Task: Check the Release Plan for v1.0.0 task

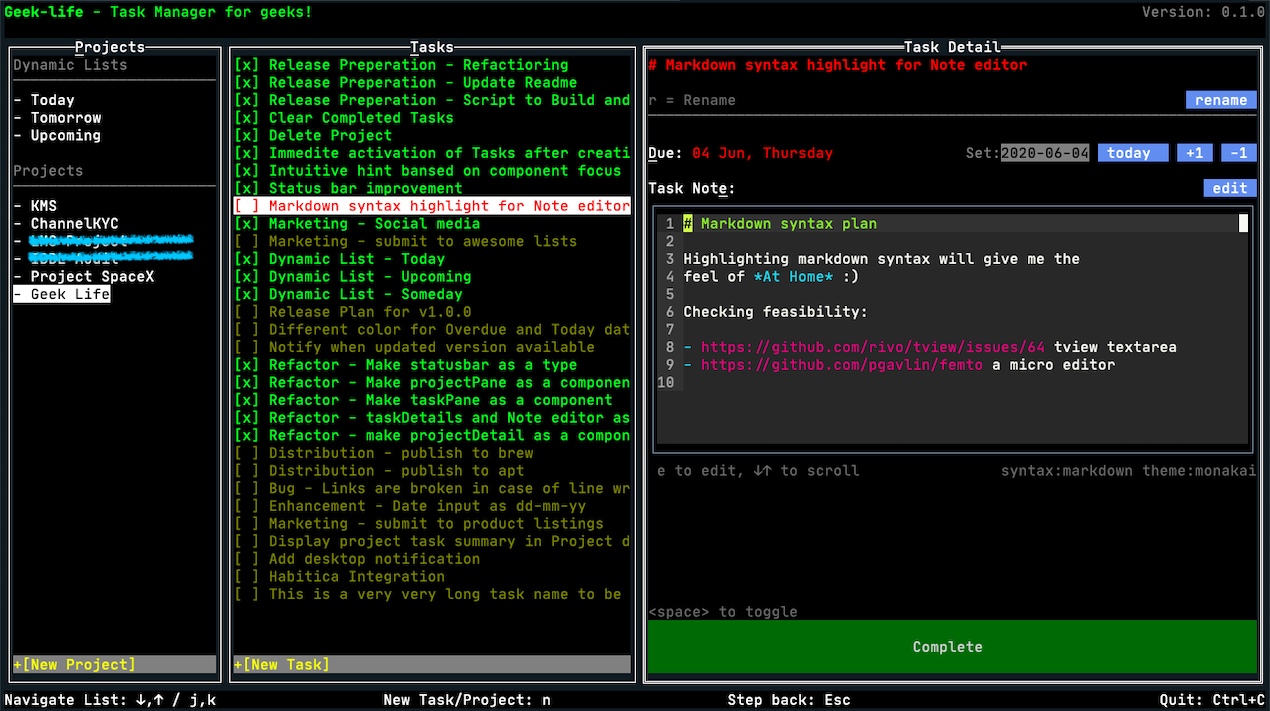Action: pos(247,312)
